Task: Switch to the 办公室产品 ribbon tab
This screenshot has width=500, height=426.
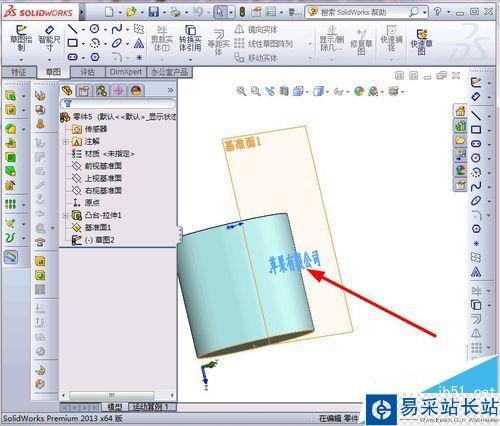Action: point(169,72)
